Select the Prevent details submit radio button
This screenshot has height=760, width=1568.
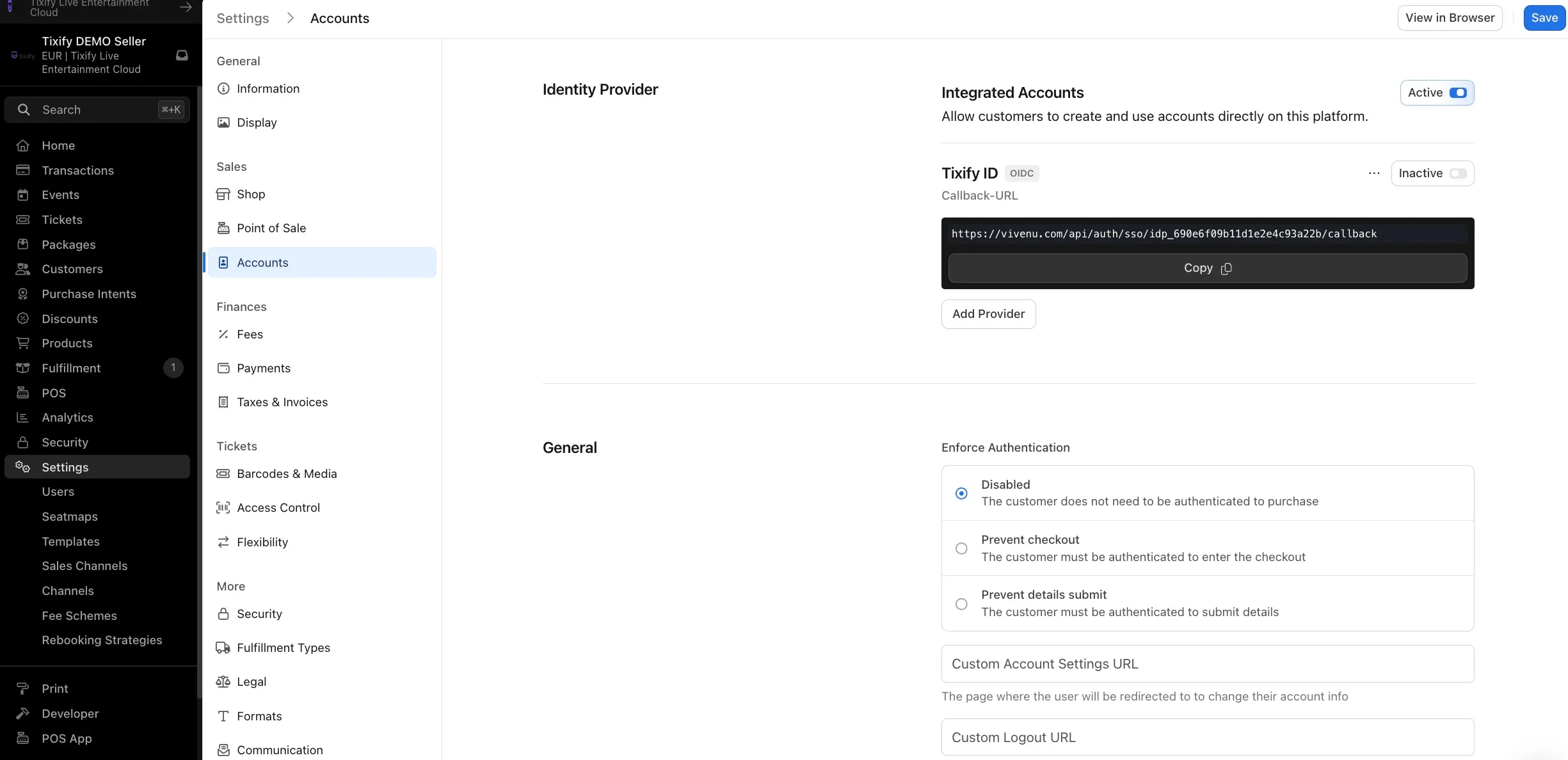(x=961, y=604)
